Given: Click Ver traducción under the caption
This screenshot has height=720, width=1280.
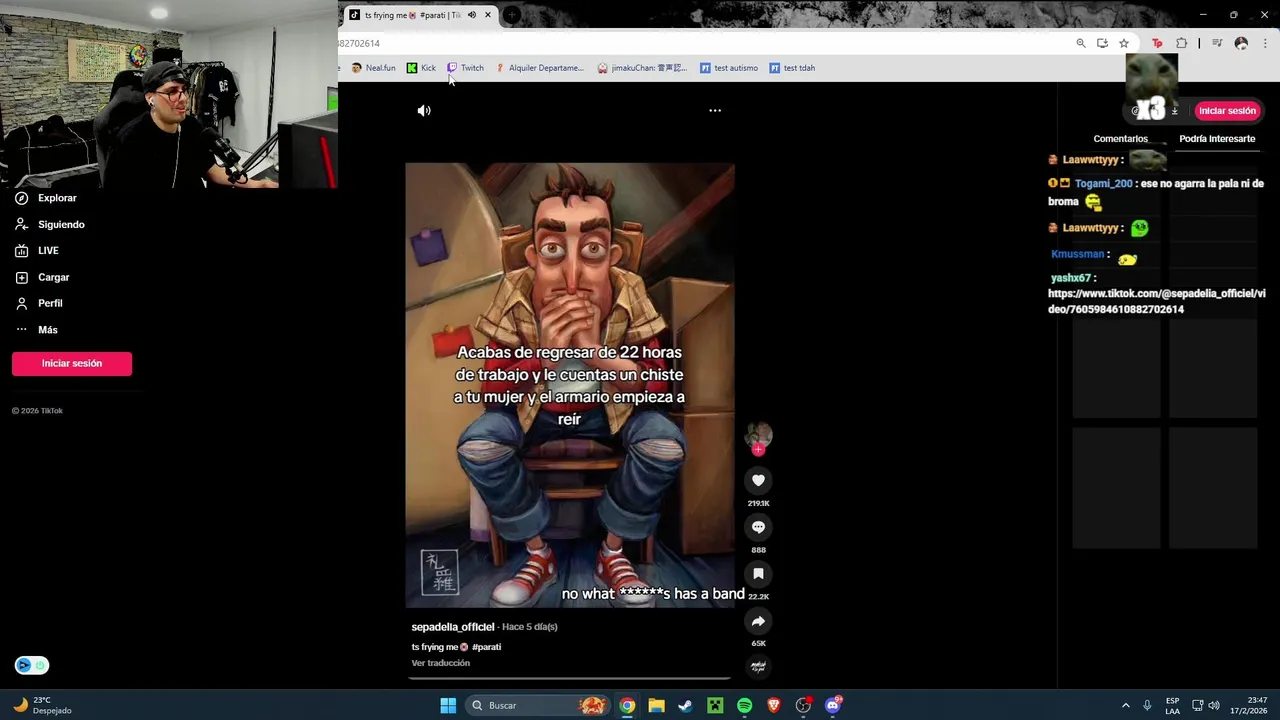Looking at the screenshot, I should [440, 663].
